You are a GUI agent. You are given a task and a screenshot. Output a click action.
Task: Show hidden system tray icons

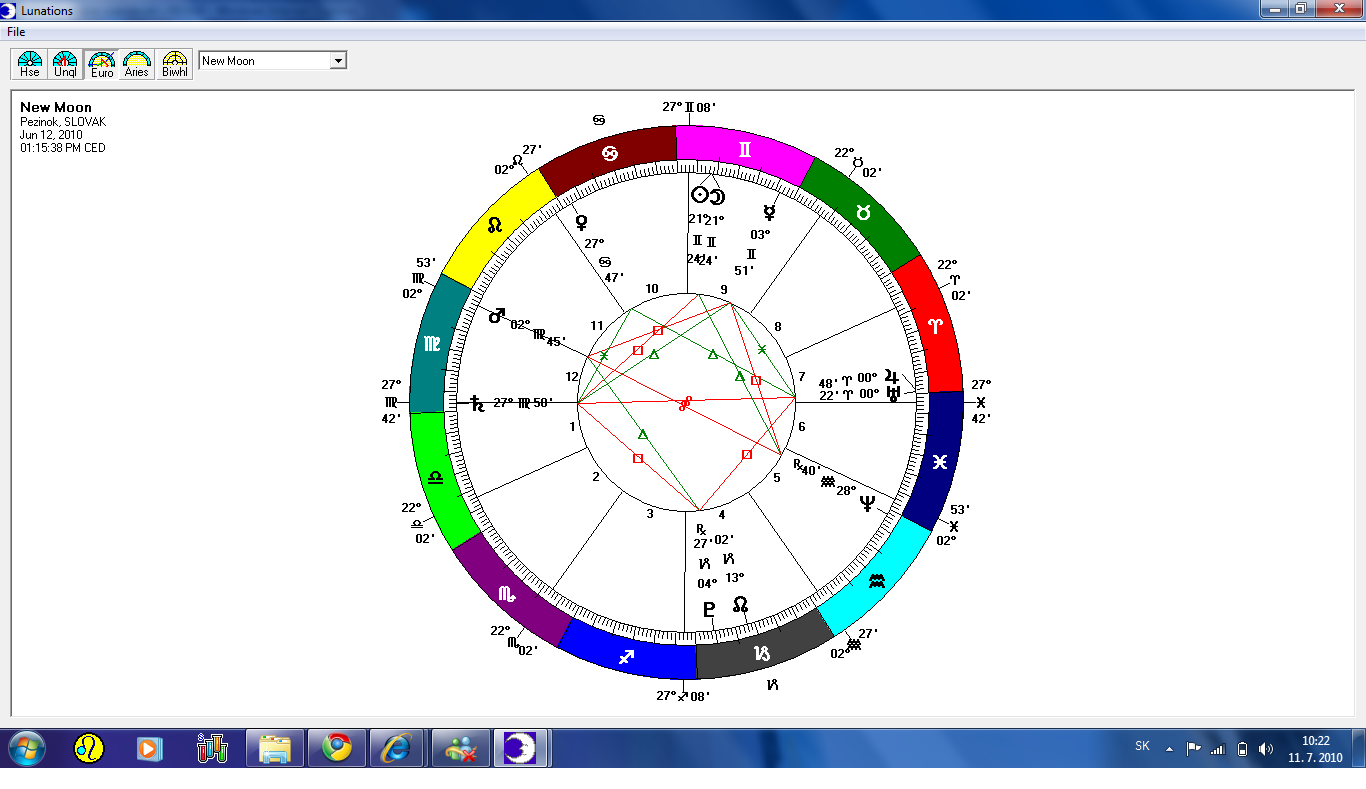pos(1169,748)
